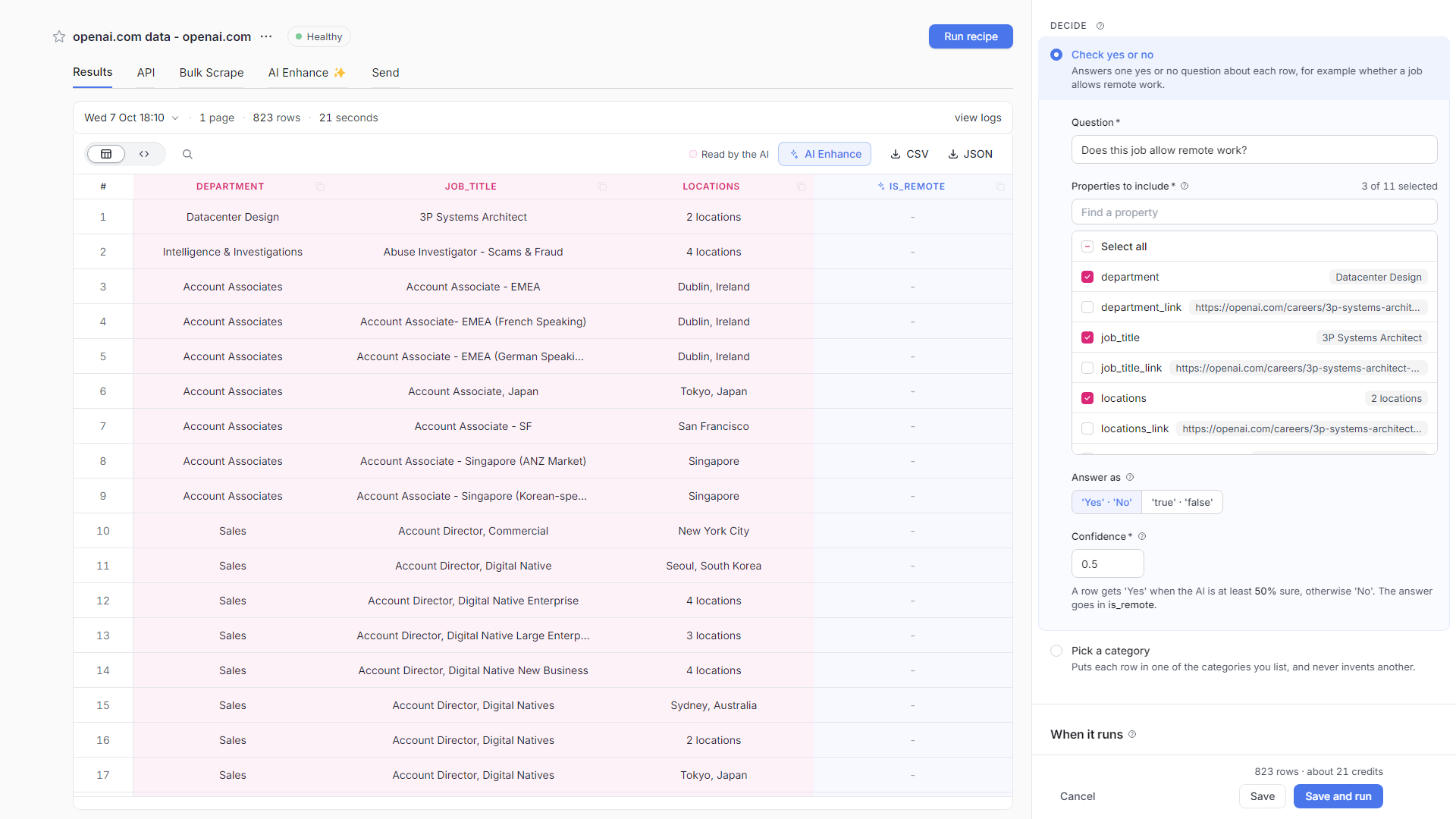Copy the DEPARTMENT column icon
Image resolution: width=1456 pixels, height=819 pixels.
point(320,187)
